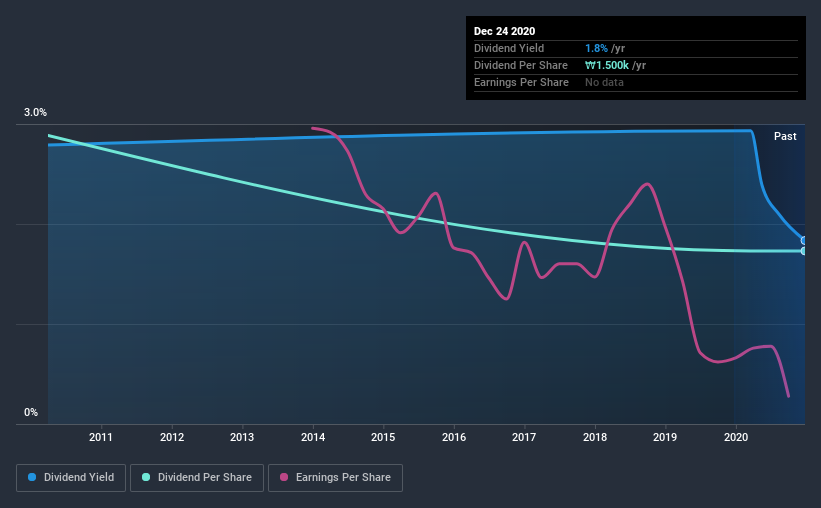Toggle the Dividend Per Share legend button

(197, 478)
